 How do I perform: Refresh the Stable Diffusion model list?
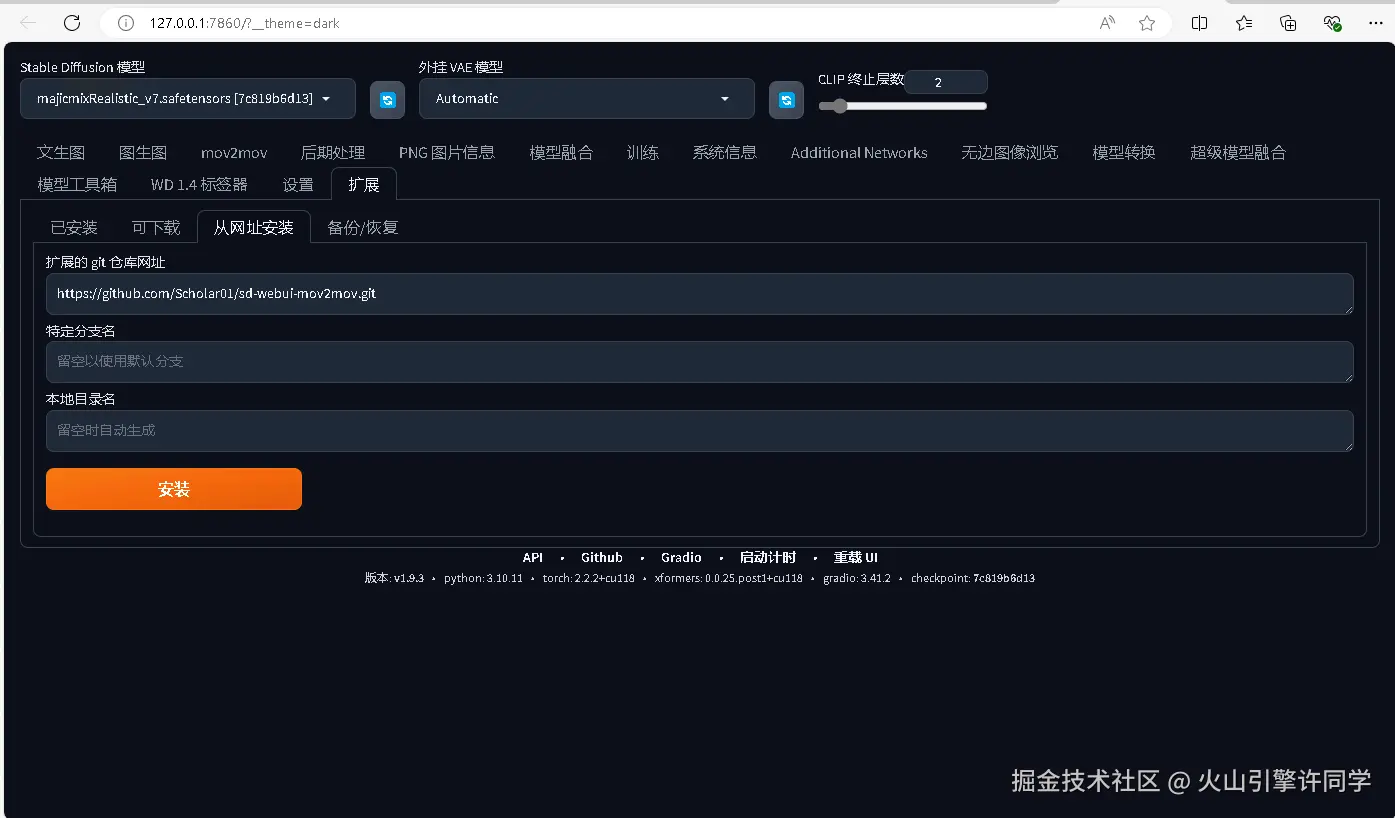[388, 100]
